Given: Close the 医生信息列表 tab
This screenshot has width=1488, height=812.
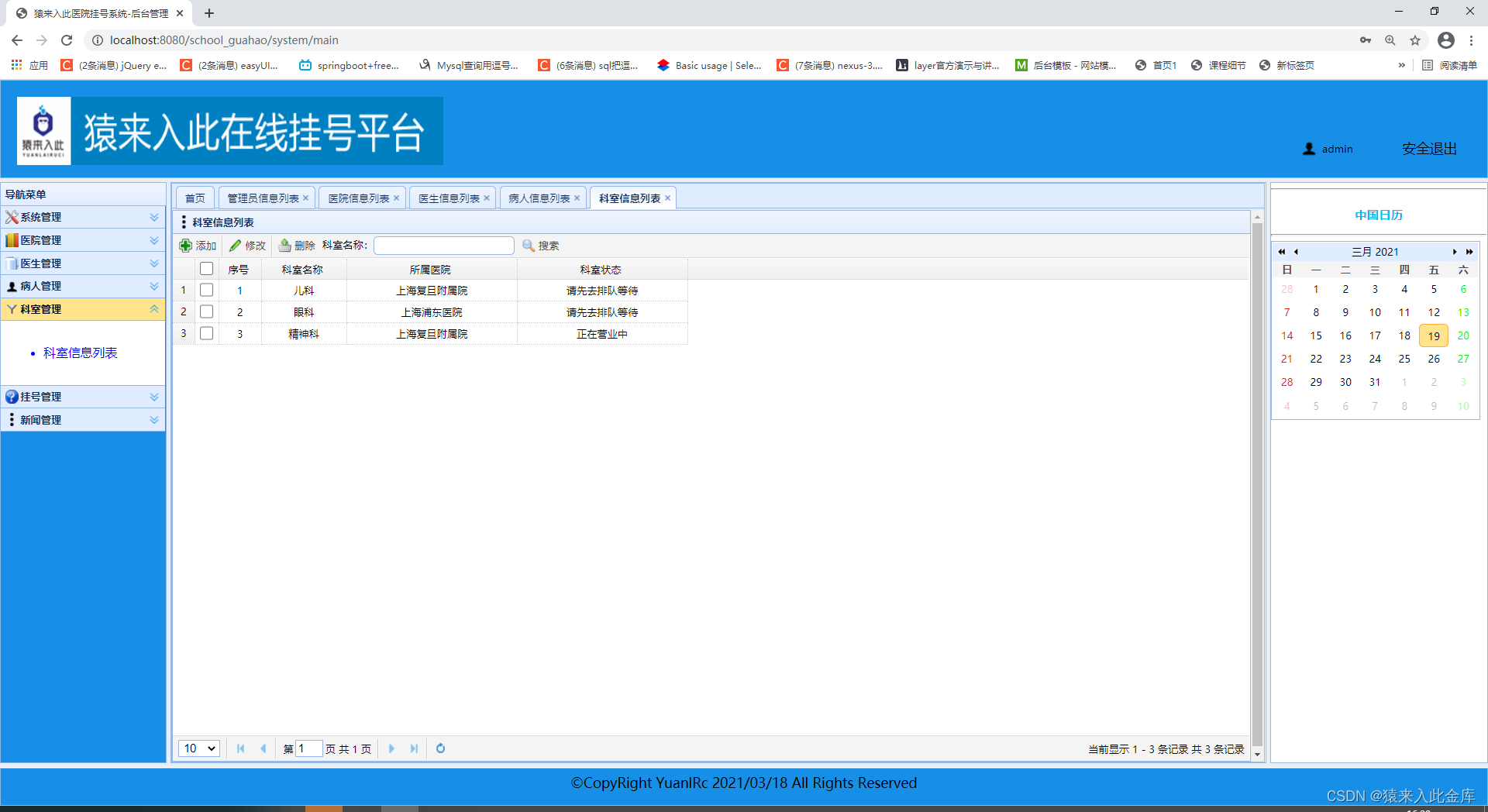Looking at the screenshot, I should tap(487, 198).
